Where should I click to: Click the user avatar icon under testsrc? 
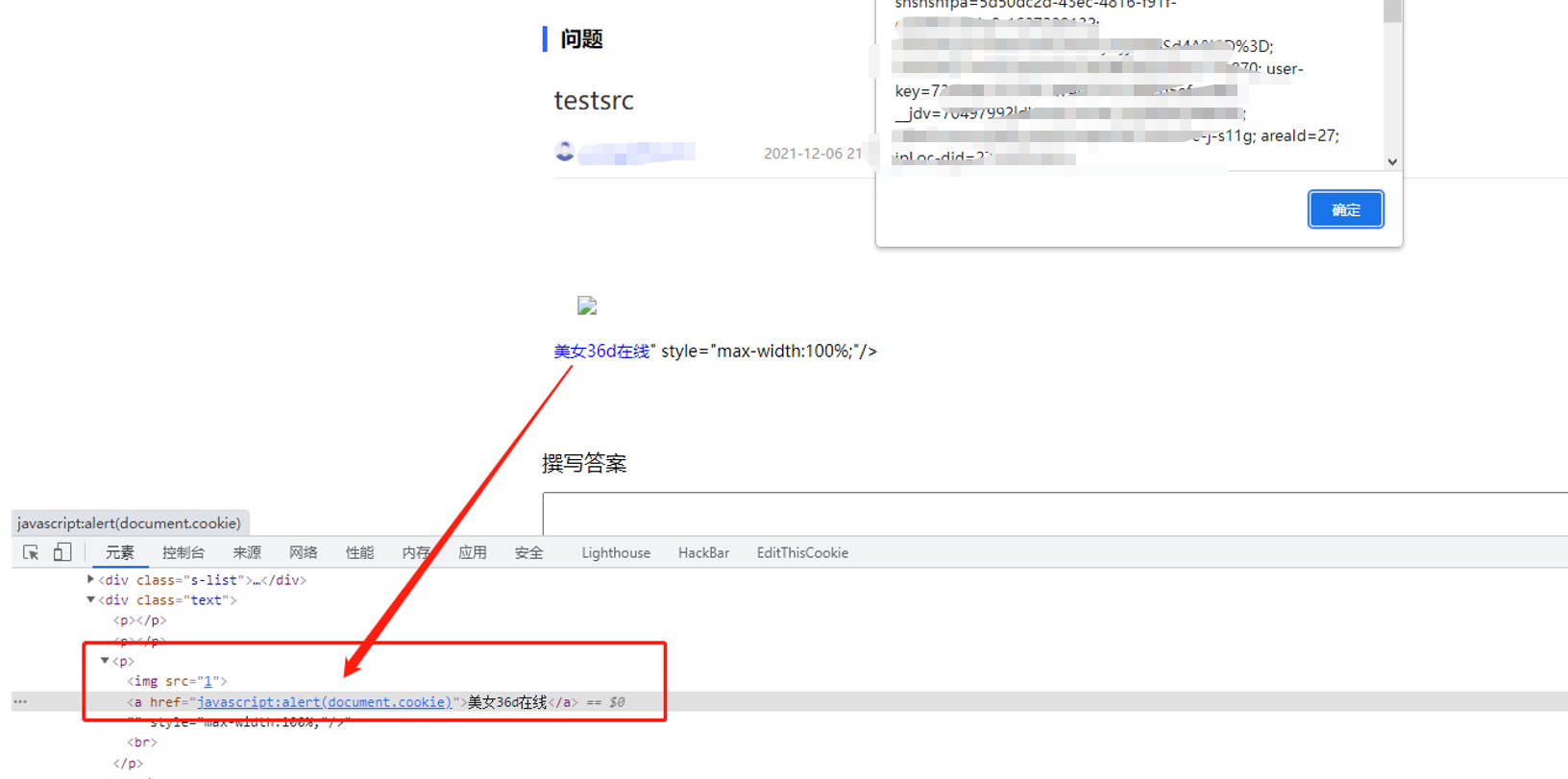pos(565,151)
